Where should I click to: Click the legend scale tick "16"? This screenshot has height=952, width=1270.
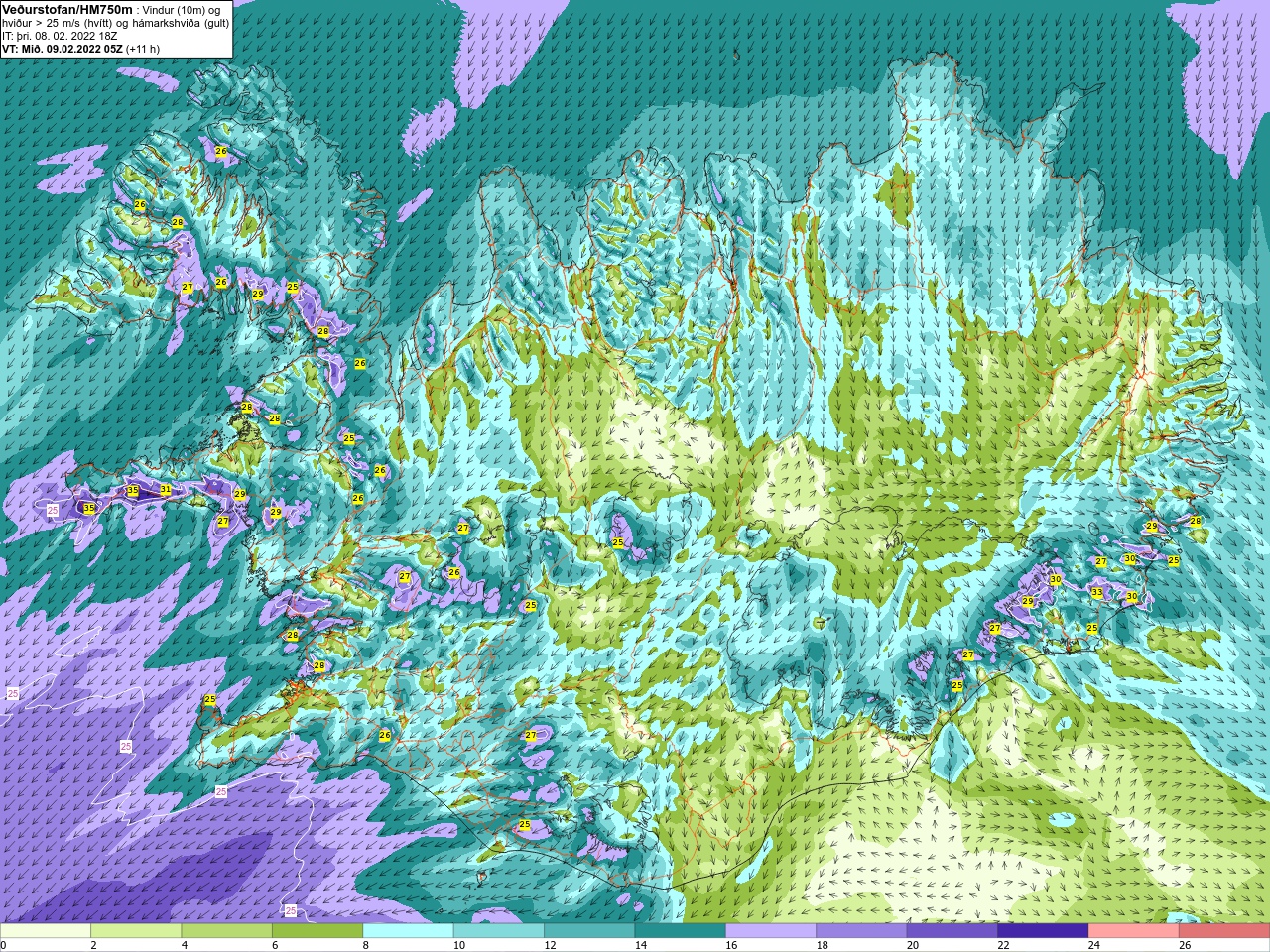click(x=731, y=946)
